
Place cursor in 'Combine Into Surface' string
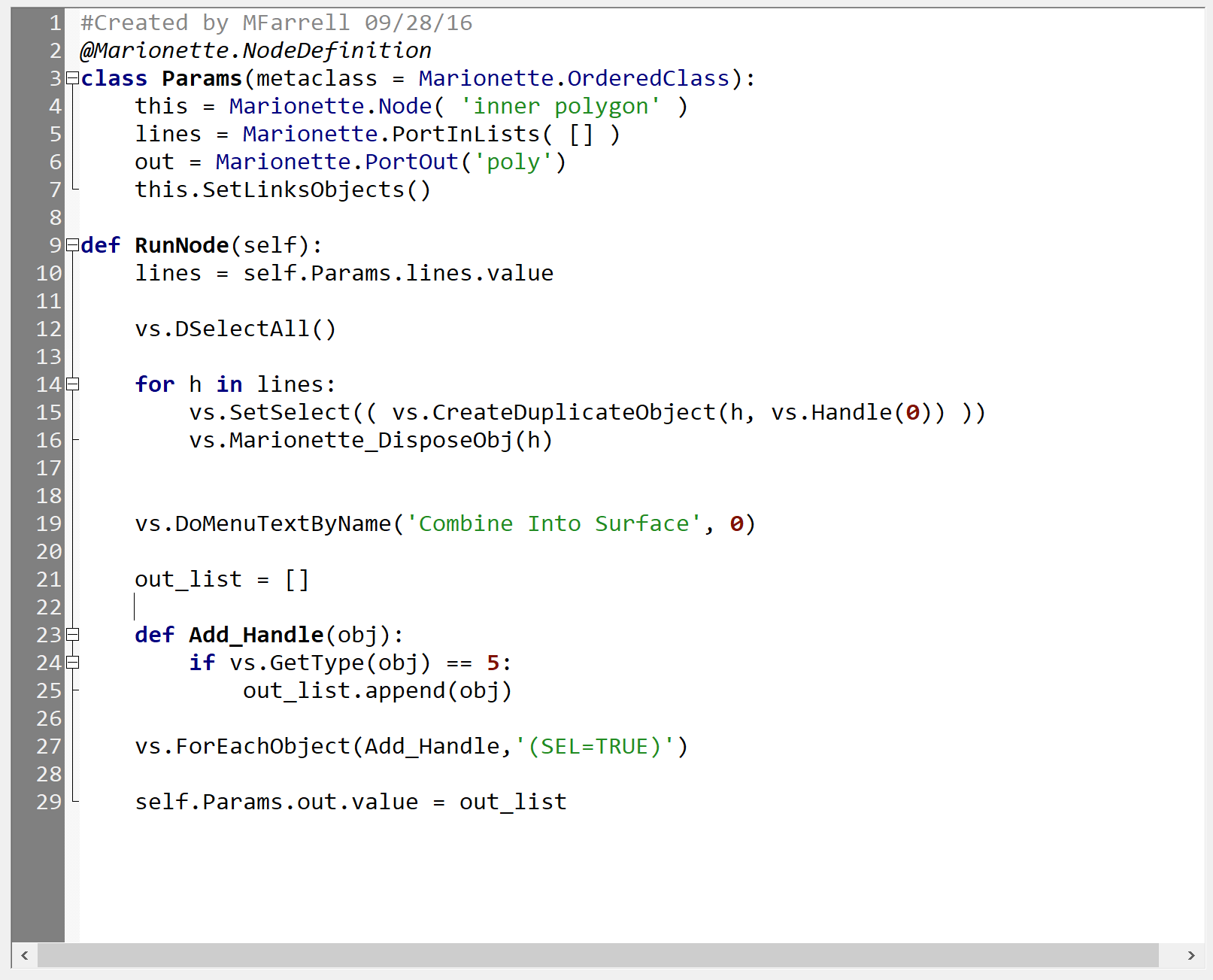click(553, 524)
